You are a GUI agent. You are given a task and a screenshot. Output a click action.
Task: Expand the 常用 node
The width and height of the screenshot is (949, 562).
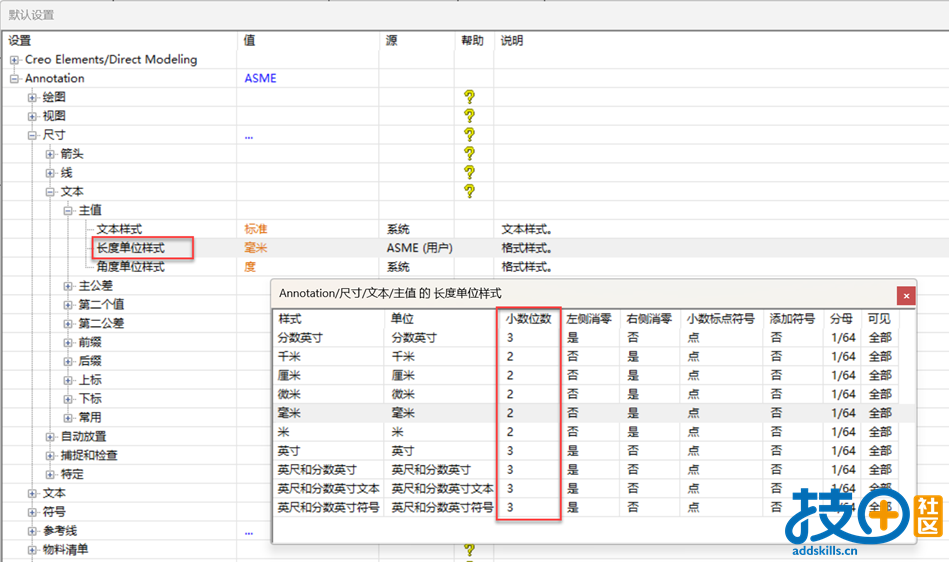pos(68,418)
